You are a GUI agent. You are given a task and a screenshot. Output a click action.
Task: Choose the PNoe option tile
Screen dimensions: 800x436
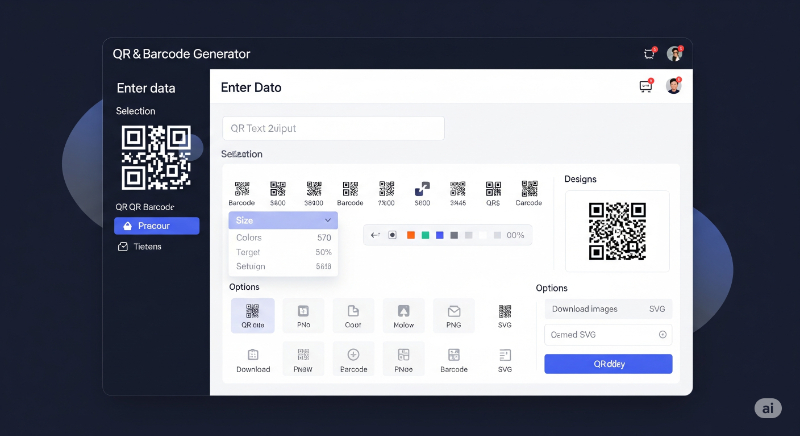point(404,360)
